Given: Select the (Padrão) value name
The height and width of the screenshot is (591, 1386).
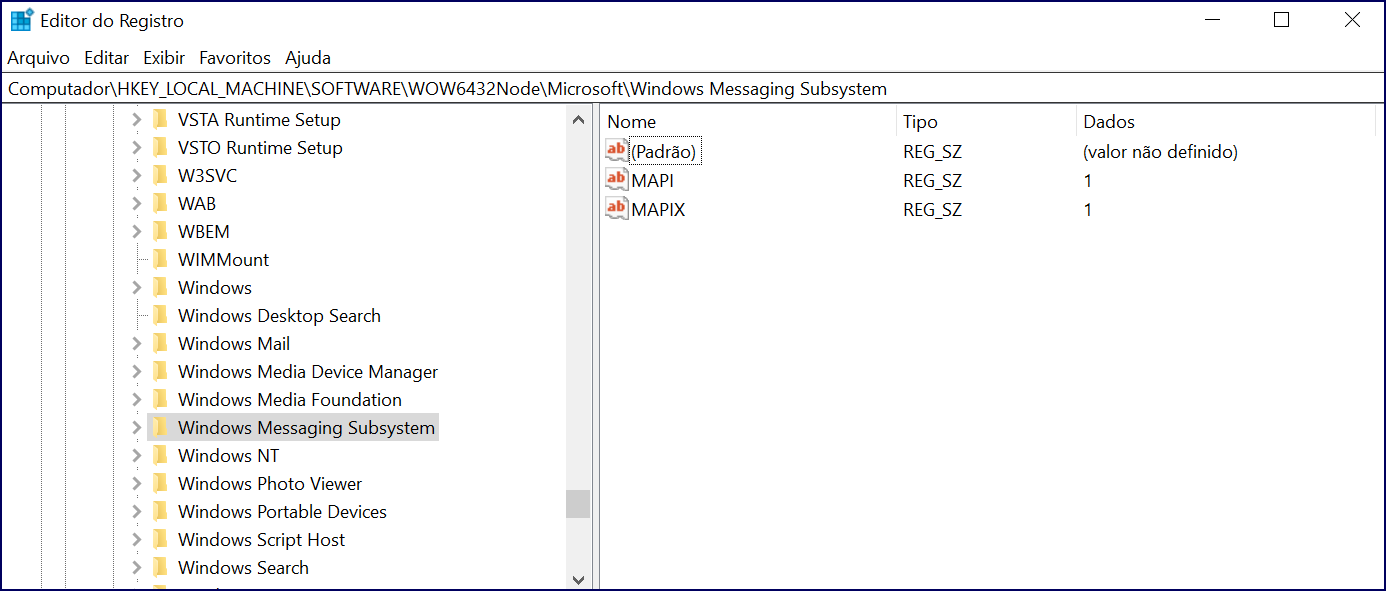Looking at the screenshot, I should point(664,152).
